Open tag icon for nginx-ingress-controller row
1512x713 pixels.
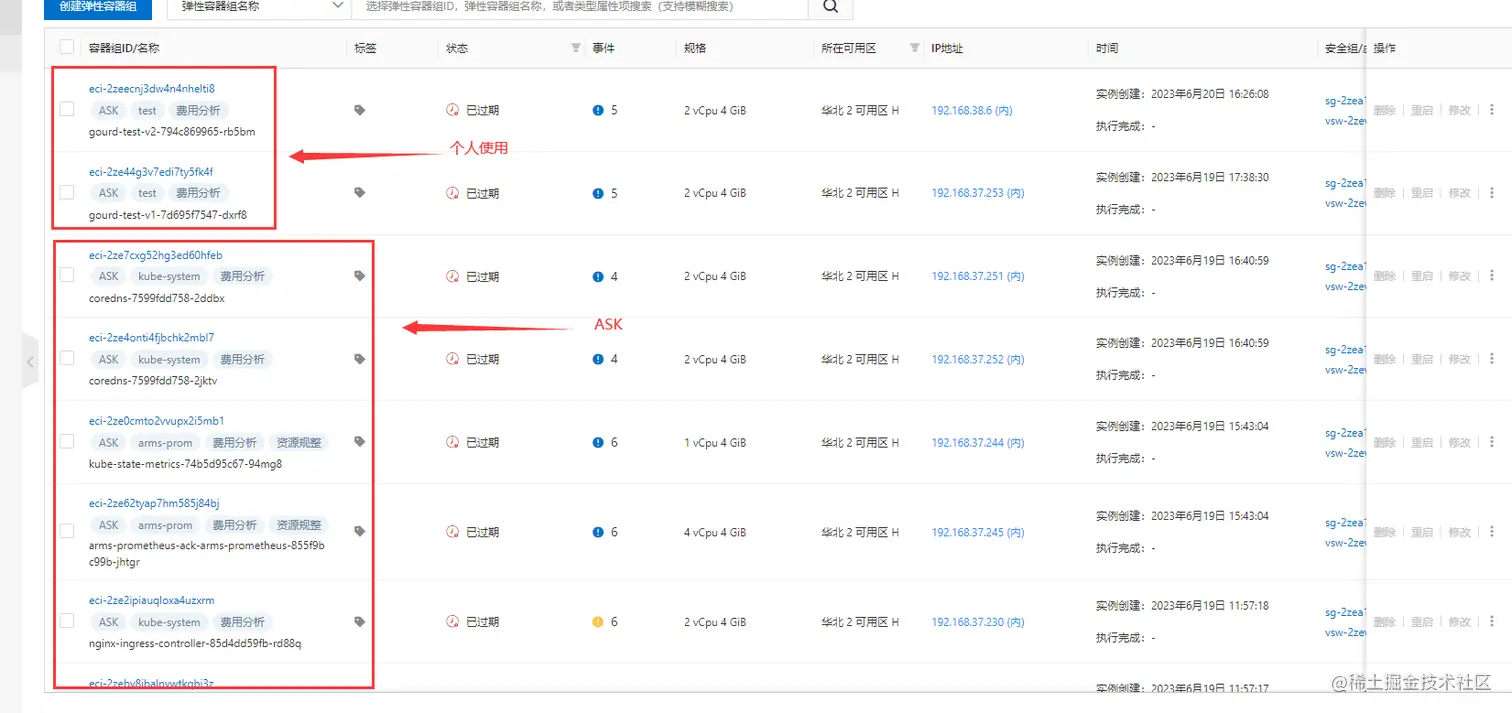(x=360, y=622)
